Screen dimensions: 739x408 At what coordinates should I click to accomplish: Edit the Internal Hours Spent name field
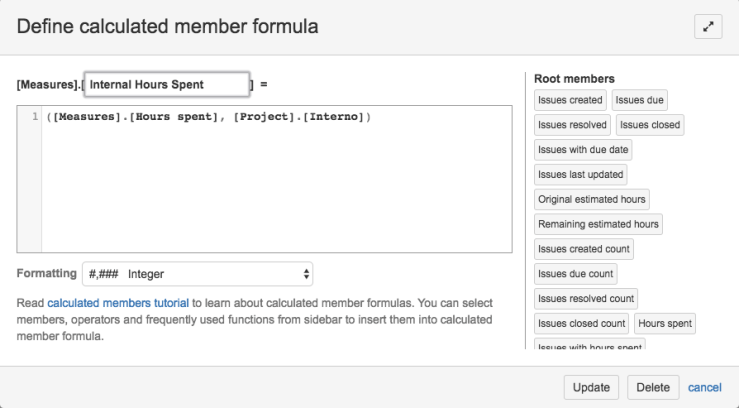coord(166,84)
